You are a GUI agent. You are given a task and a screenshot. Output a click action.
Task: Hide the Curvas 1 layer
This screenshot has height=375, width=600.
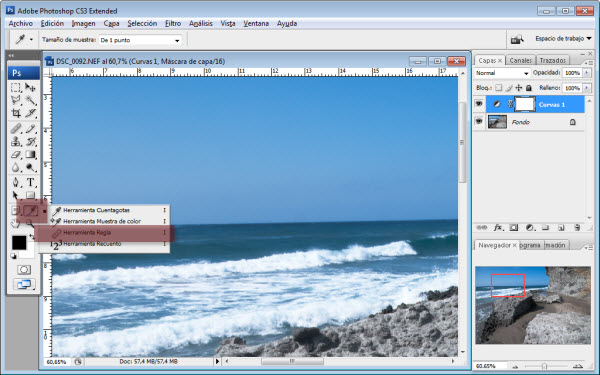tap(479, 104)
